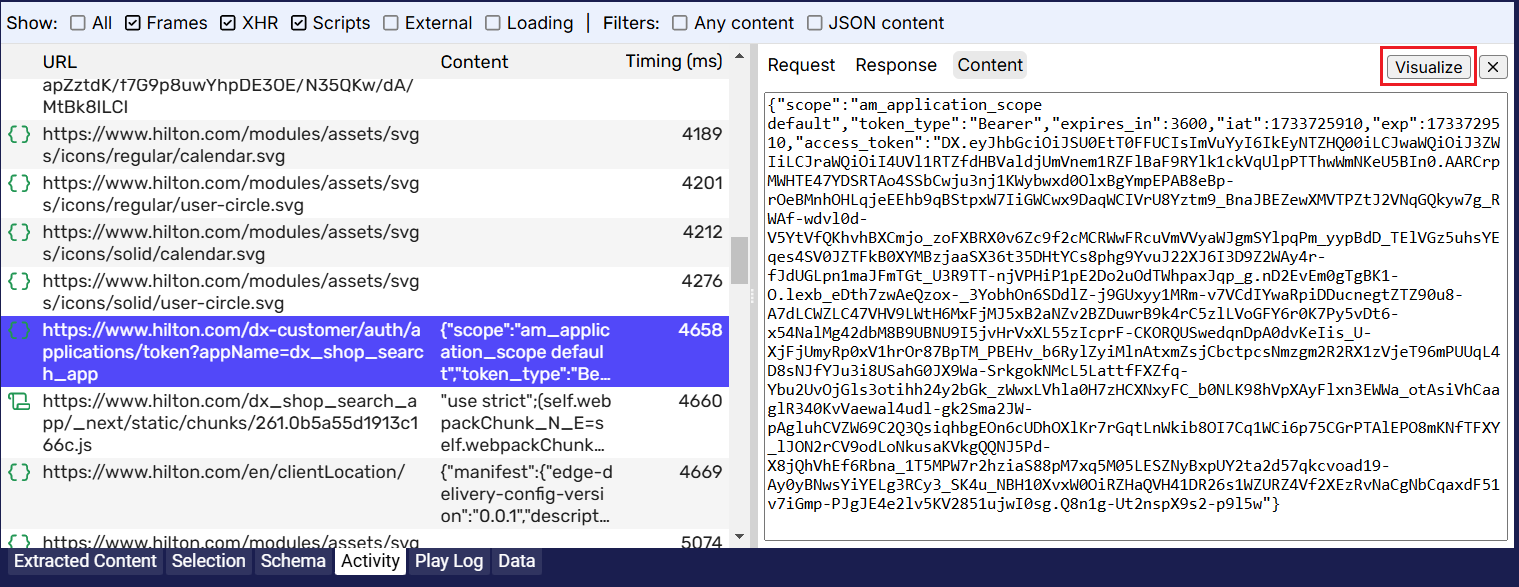Screen dimensions: 1519x587
Task: Switch to the Response tab
Action: click(x=895, y=65)
